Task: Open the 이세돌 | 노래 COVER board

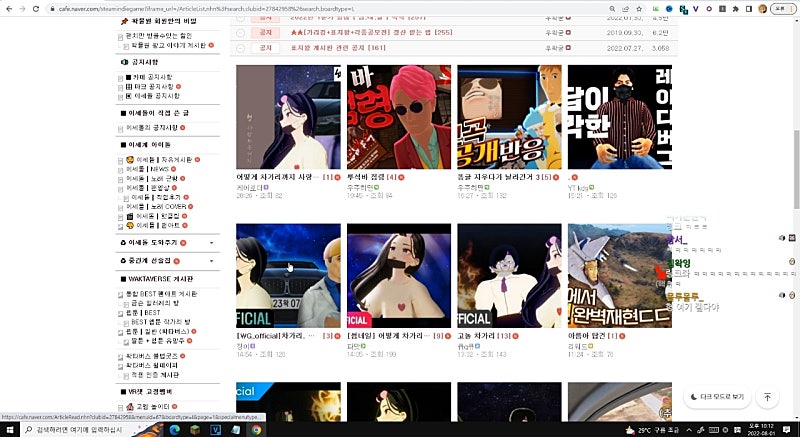Action: [156, 207]
